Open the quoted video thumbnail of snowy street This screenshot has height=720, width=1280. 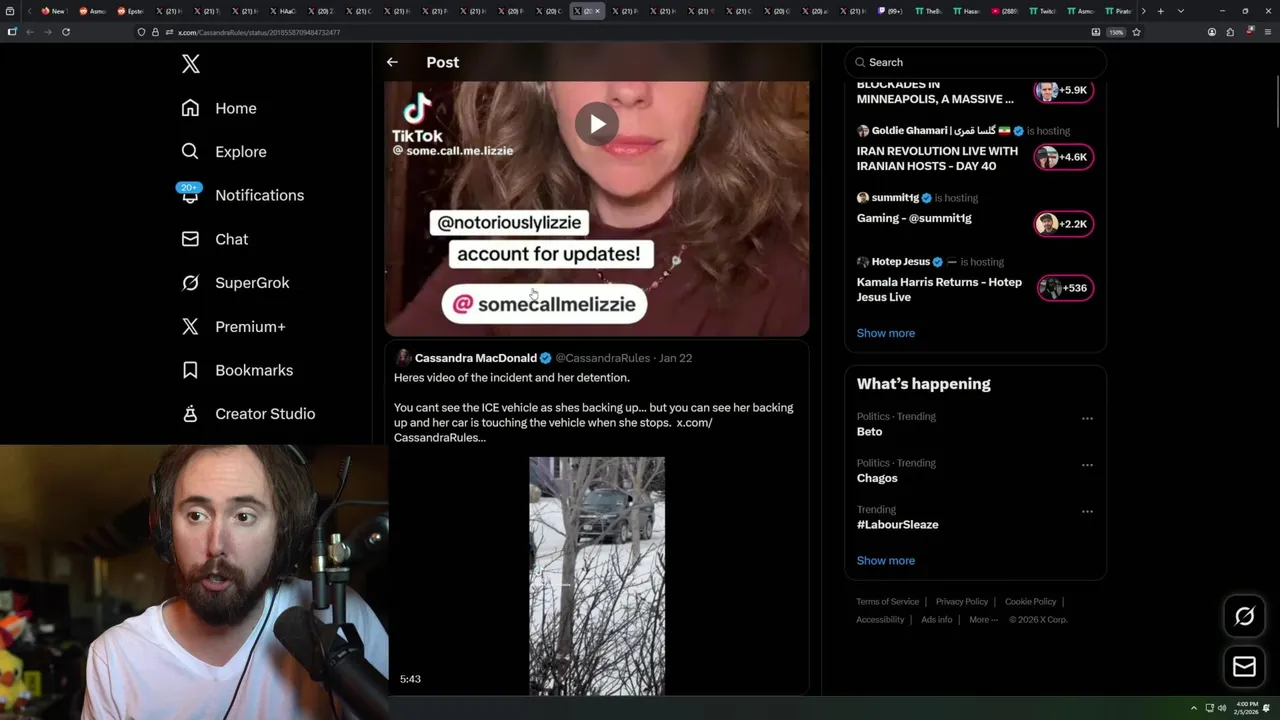[597, 575]
